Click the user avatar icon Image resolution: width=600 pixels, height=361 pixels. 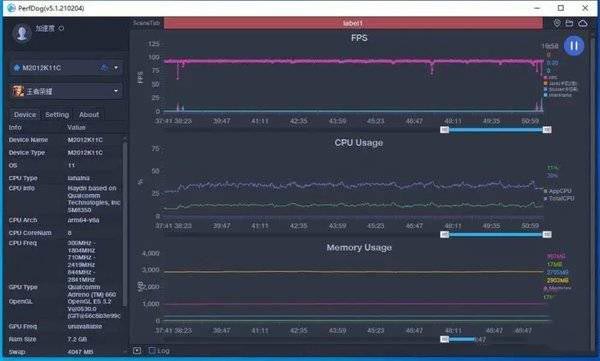[22, 33]
